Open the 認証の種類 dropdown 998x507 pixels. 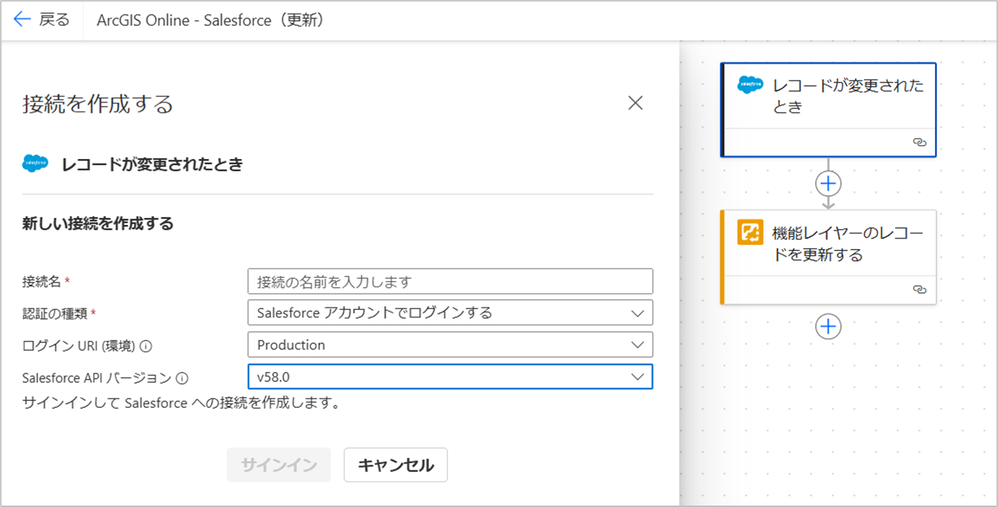coord(449,313)
